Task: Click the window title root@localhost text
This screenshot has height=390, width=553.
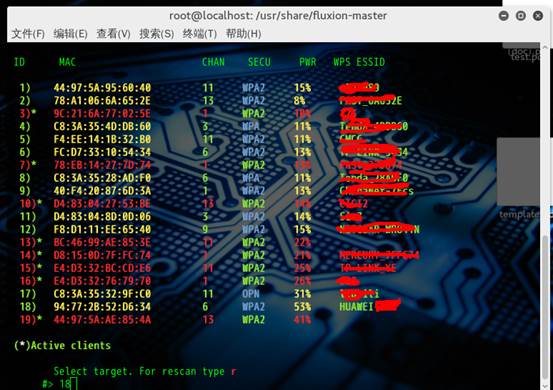Action: (x=278, y=16)
